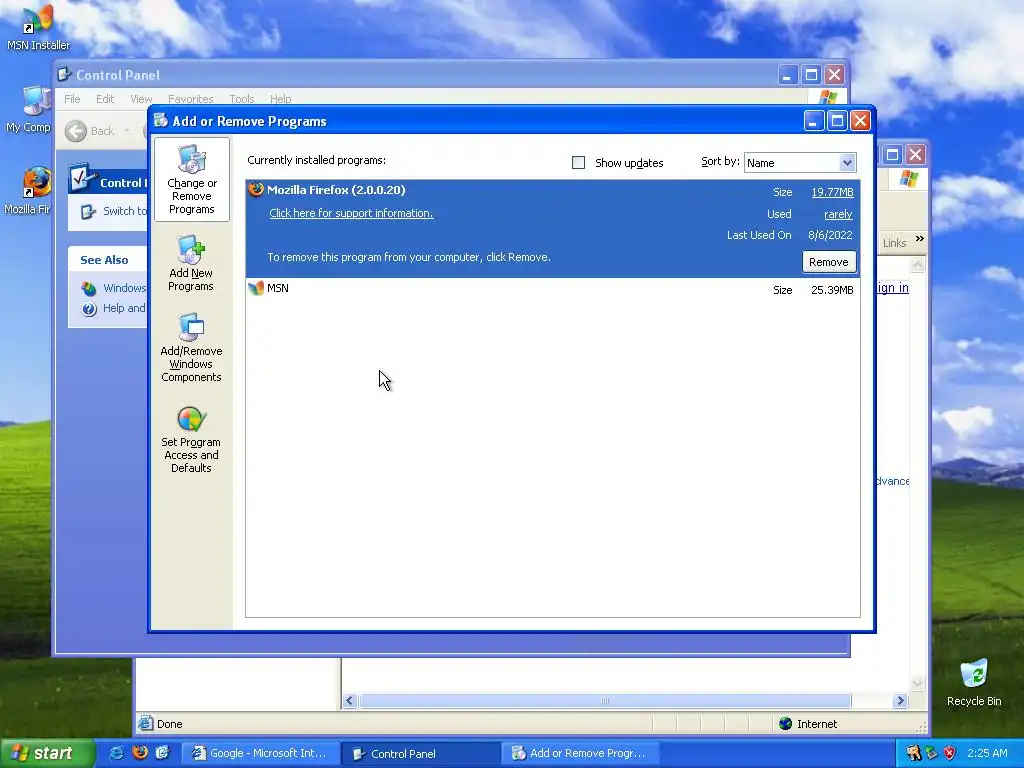Click the third Quick Launch icon

coord(163,753)
